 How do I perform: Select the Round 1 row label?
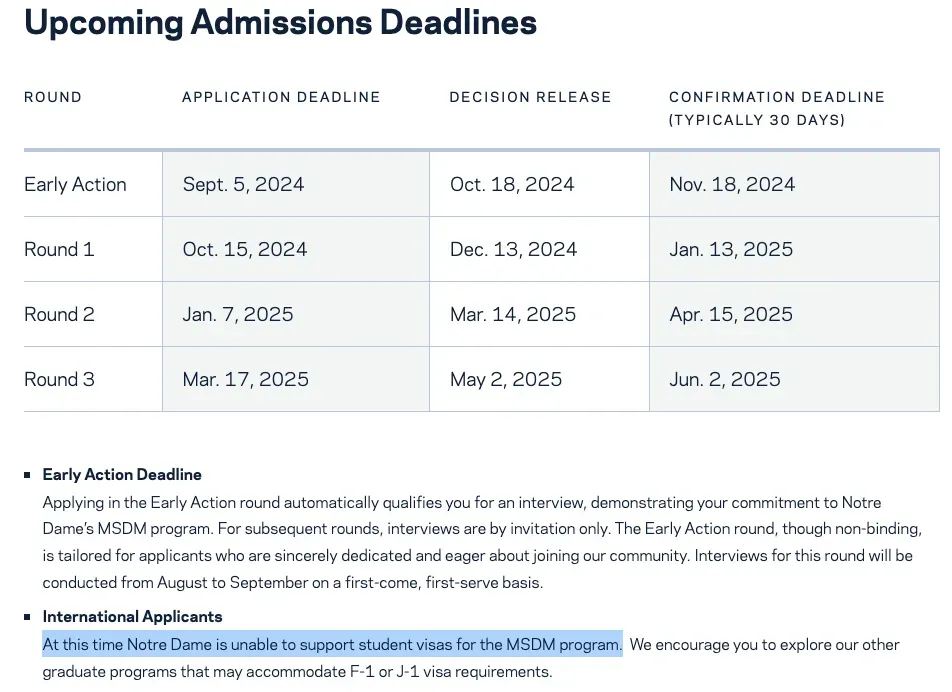click(59, 250)
